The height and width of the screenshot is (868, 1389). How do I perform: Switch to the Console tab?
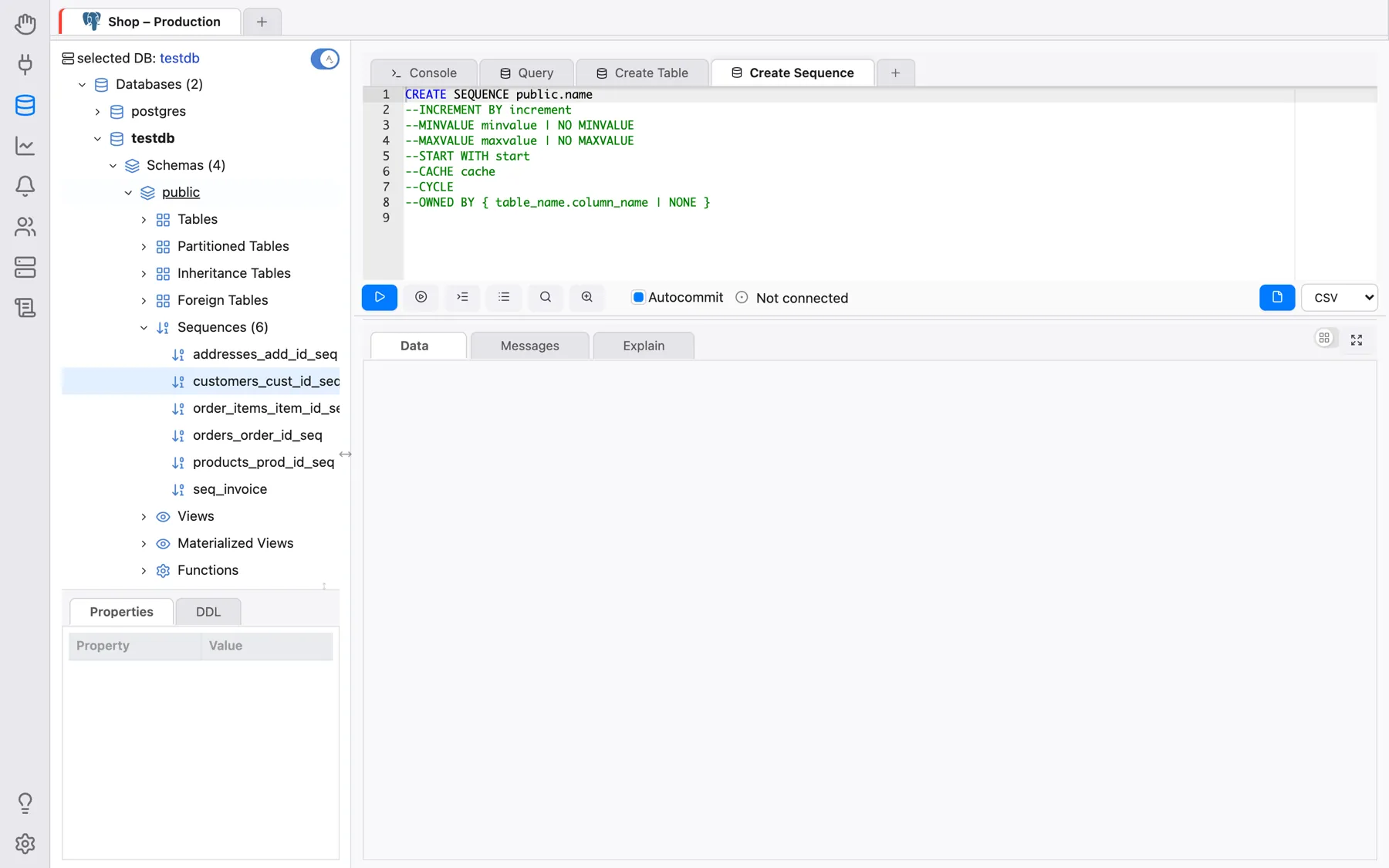pyautogui.click(x=424, y=73)
